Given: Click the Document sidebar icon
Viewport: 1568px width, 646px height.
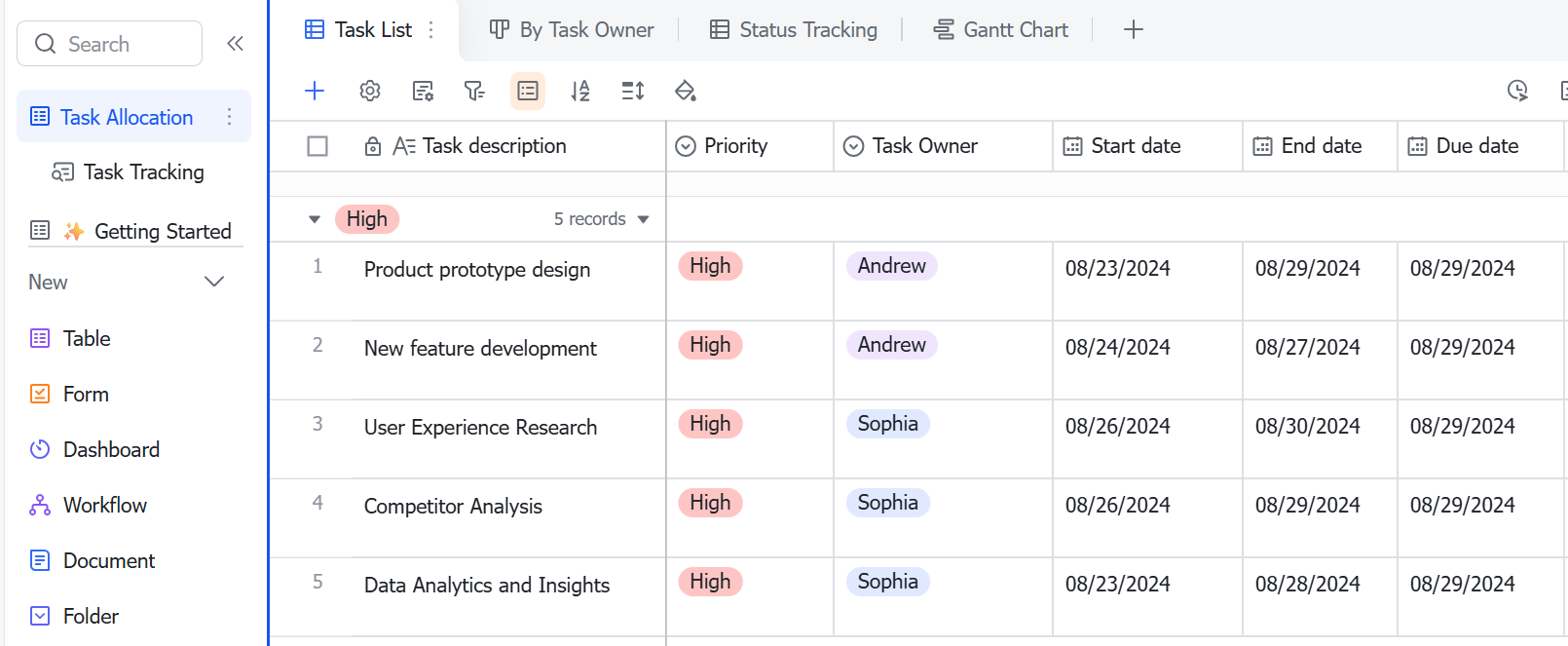Looking at the screenshot, I should (x=40, y=560).
